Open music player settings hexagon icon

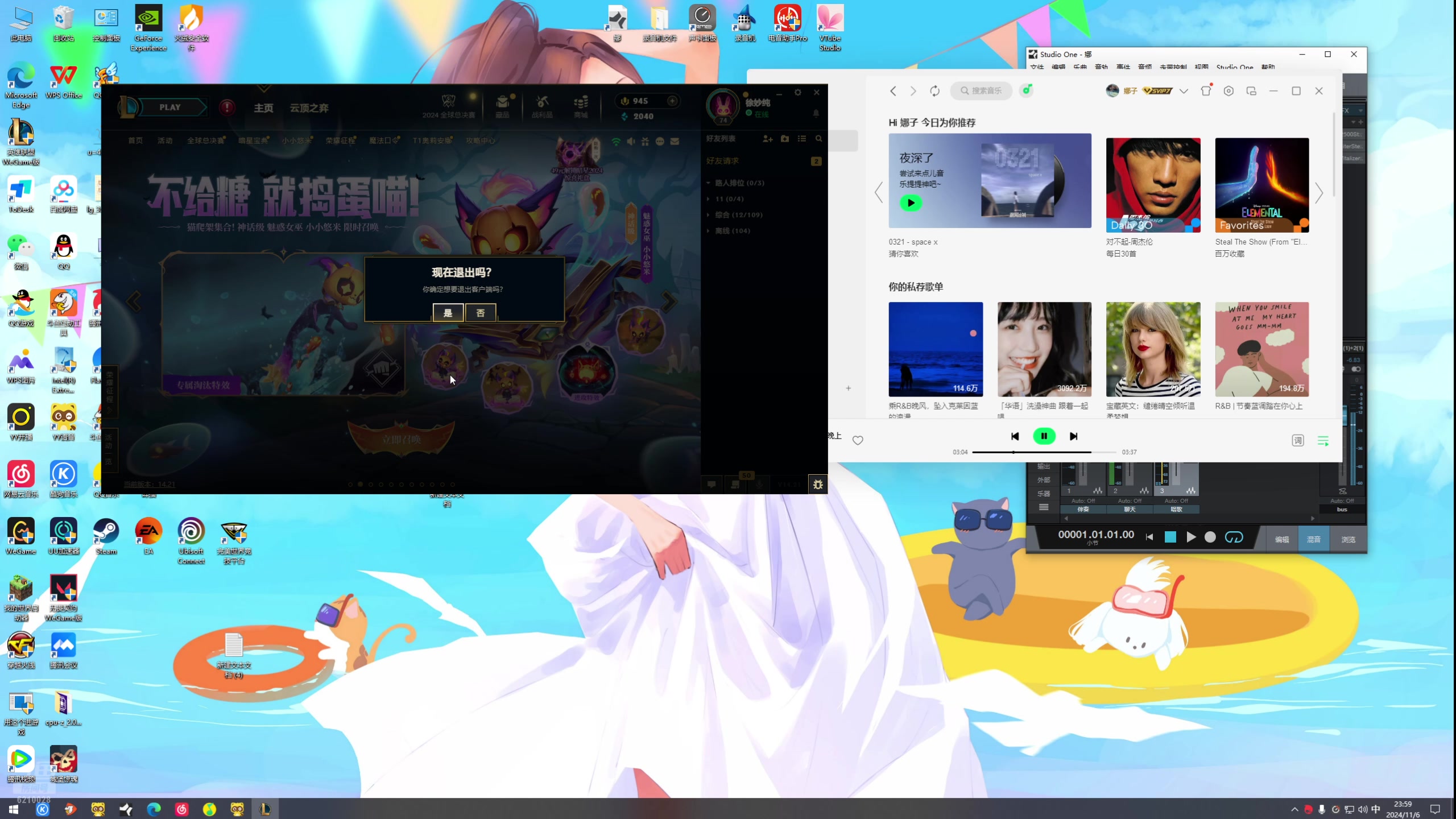1228,91
